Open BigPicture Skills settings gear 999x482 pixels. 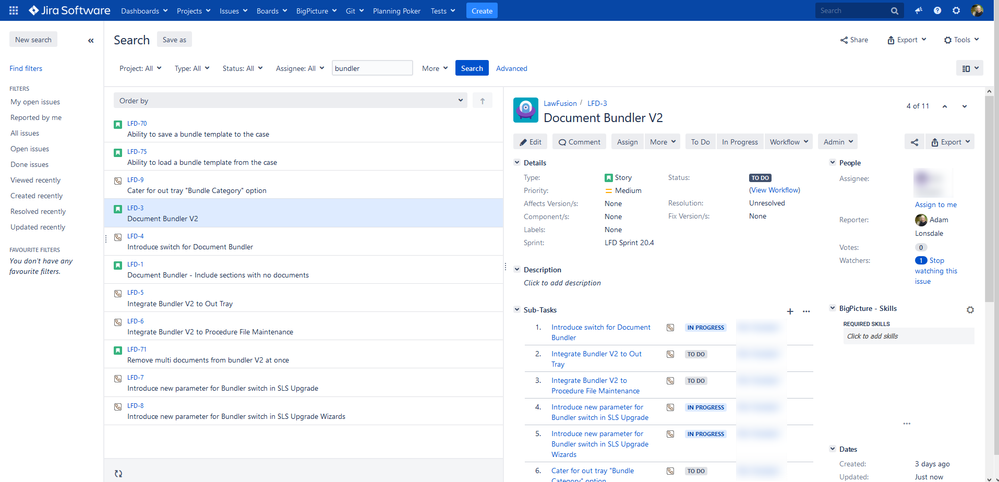coord(970,309)
